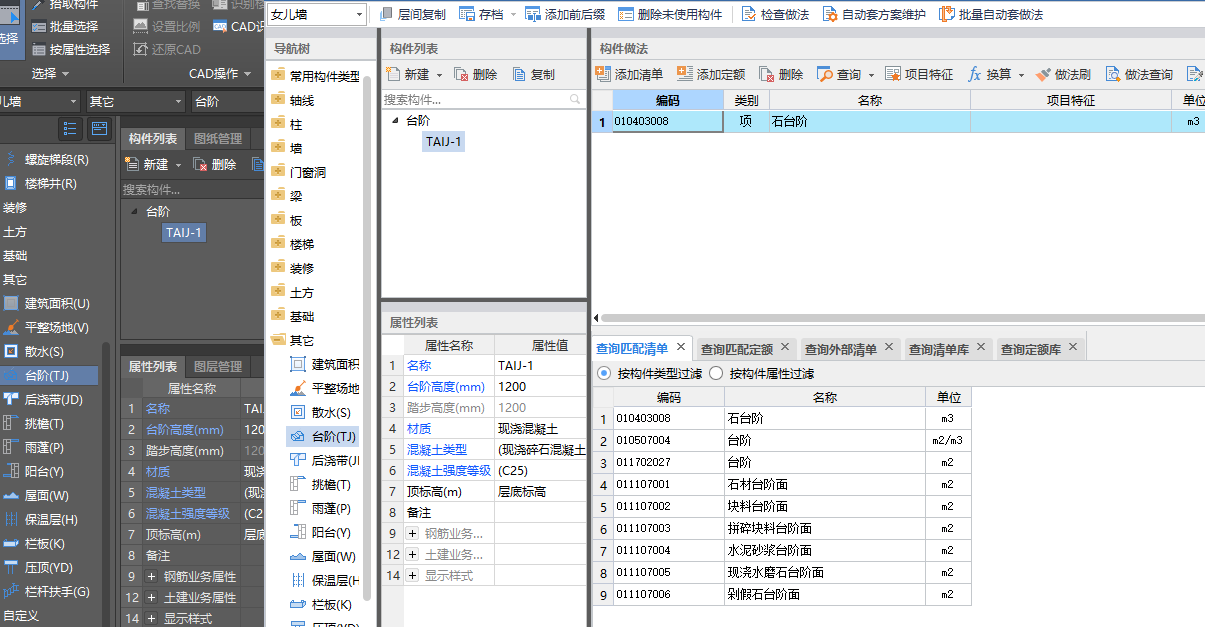Click 删除未使用构件 in the top toolbar

[x=669, y=15]
